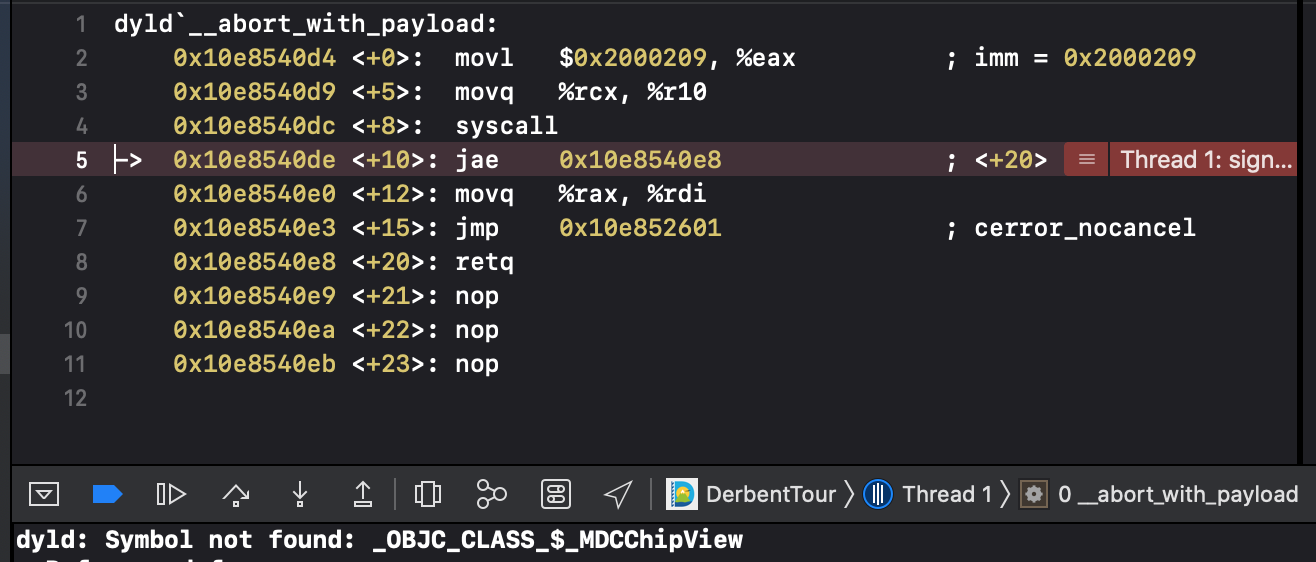Open Debug View Hierarchy button
This screenshot has height=562, width=1316.
click(428, 493)
